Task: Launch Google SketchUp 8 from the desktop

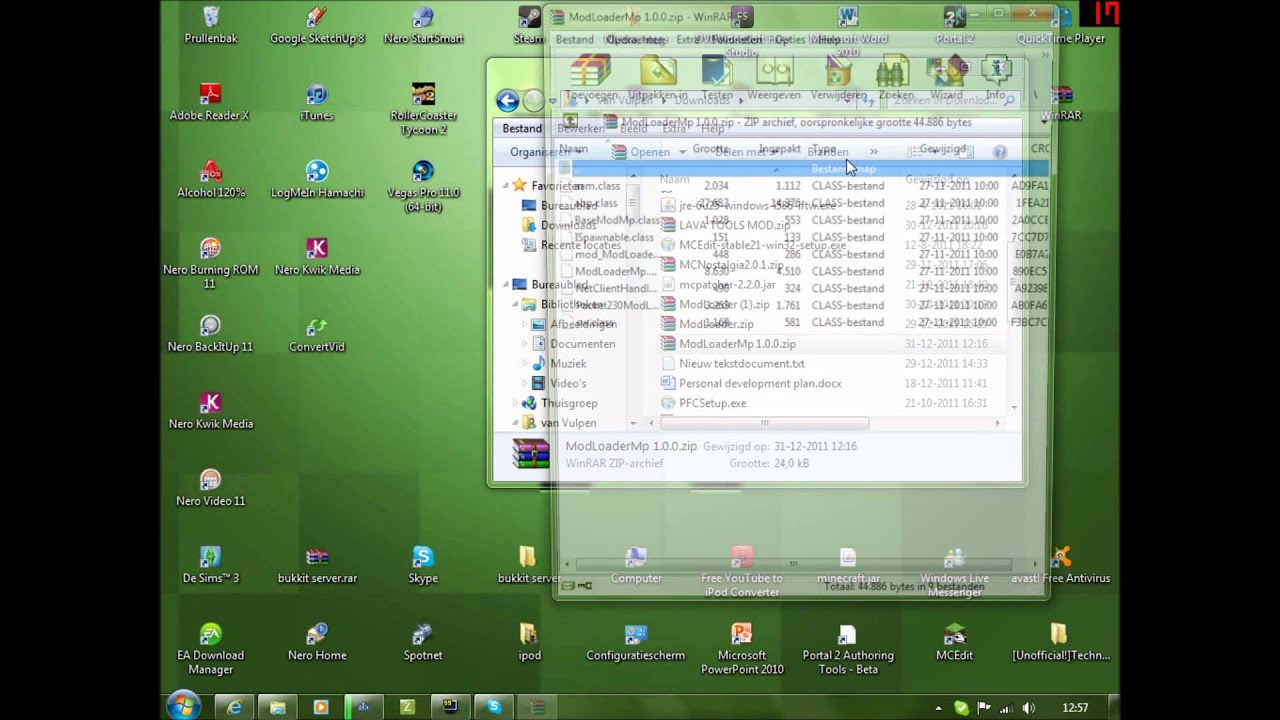Action: click(x=317, y=26)
